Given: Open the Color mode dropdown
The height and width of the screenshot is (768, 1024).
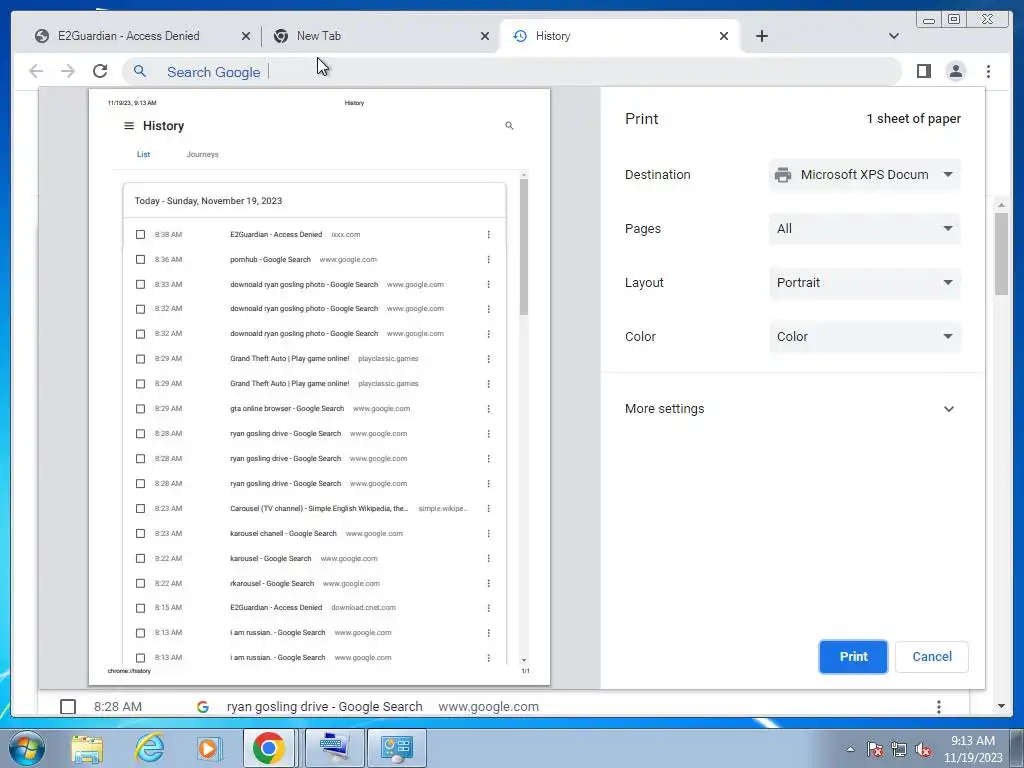Looking at the screenshot, I should point(865,336).
